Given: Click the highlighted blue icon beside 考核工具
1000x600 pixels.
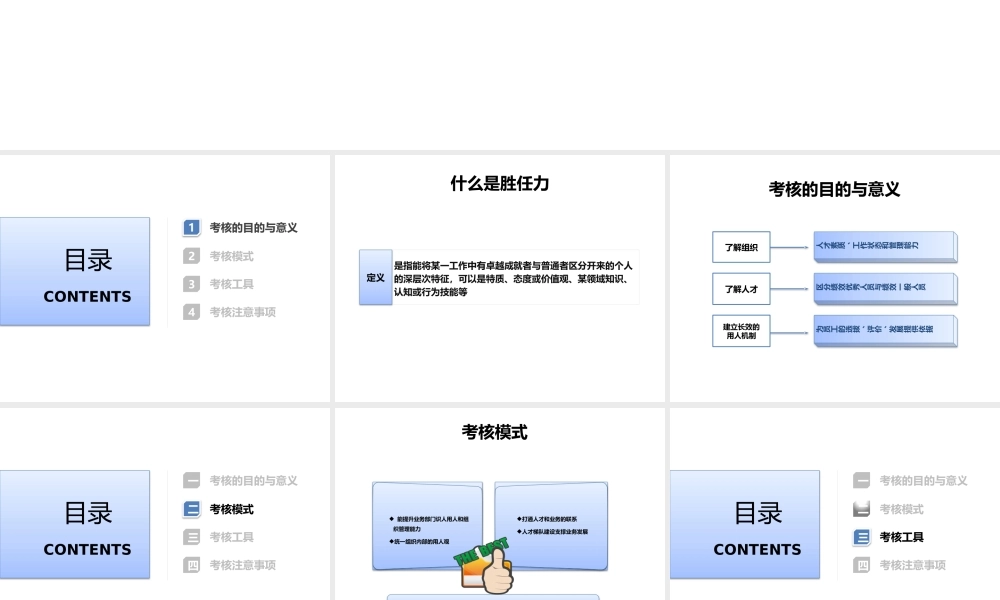Looking at the screenshot, I should [861, 537].
